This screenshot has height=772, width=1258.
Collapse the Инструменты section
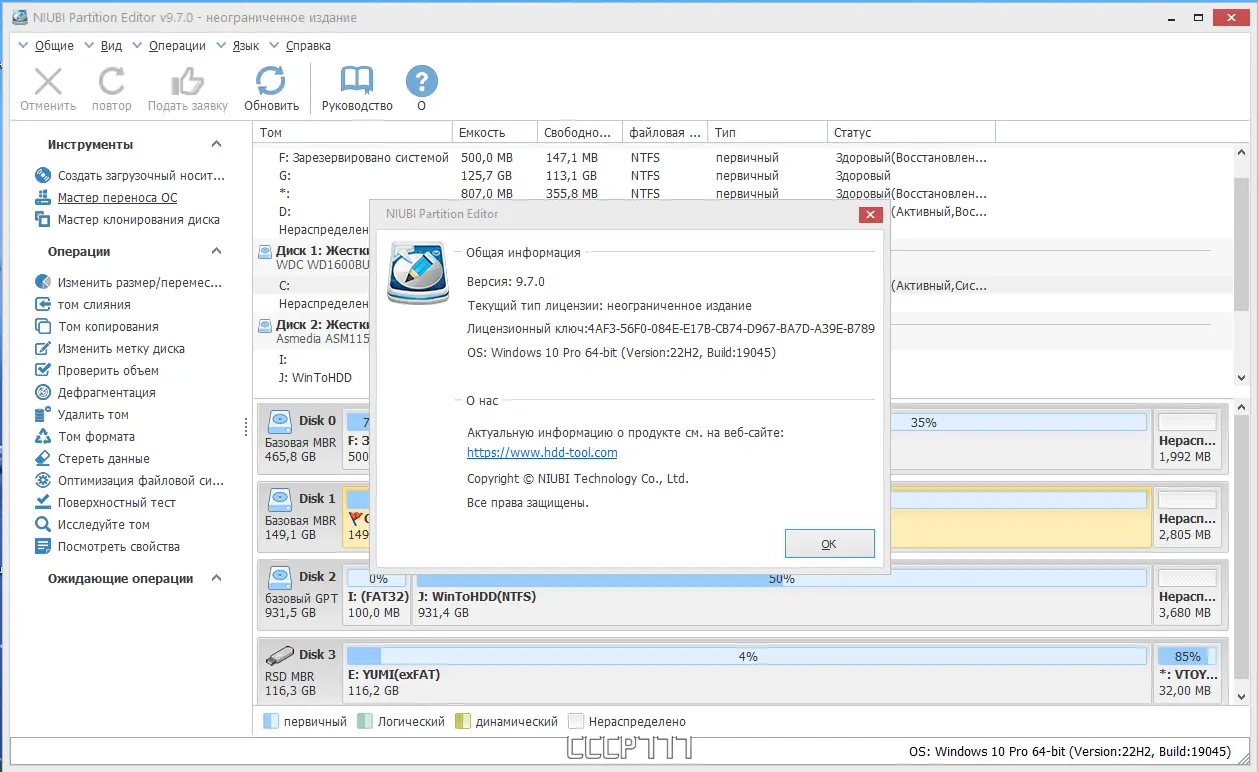coord(216,144)
